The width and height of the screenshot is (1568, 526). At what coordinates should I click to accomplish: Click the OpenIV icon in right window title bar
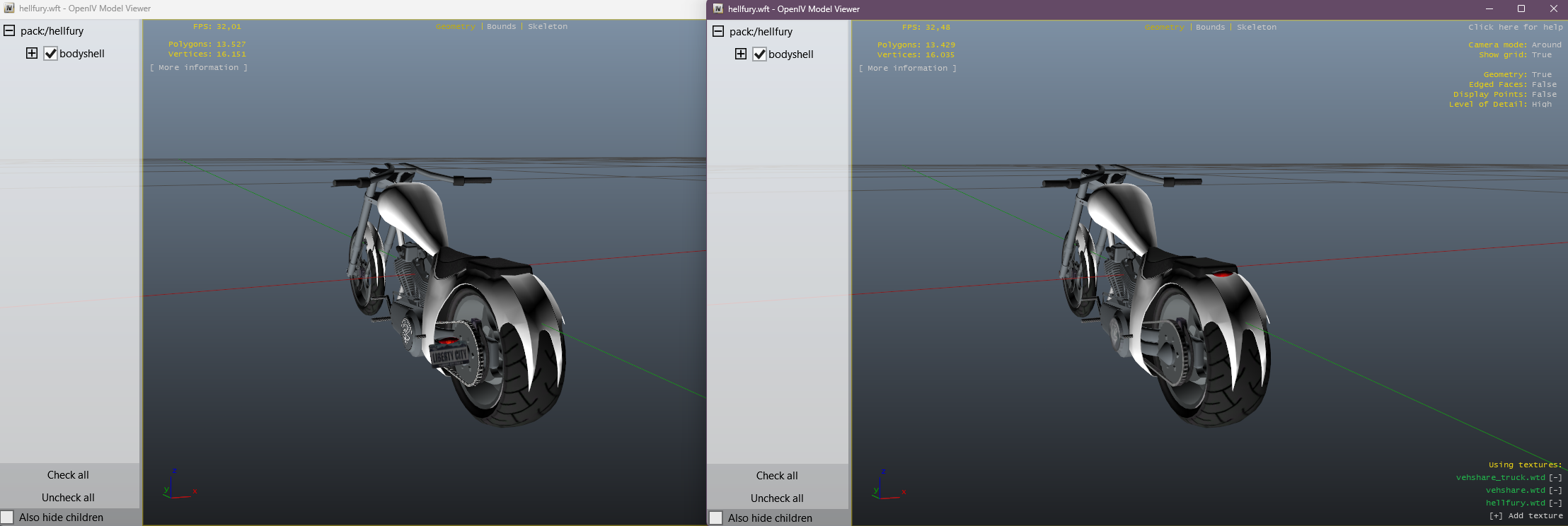click(x=718, y=9)
